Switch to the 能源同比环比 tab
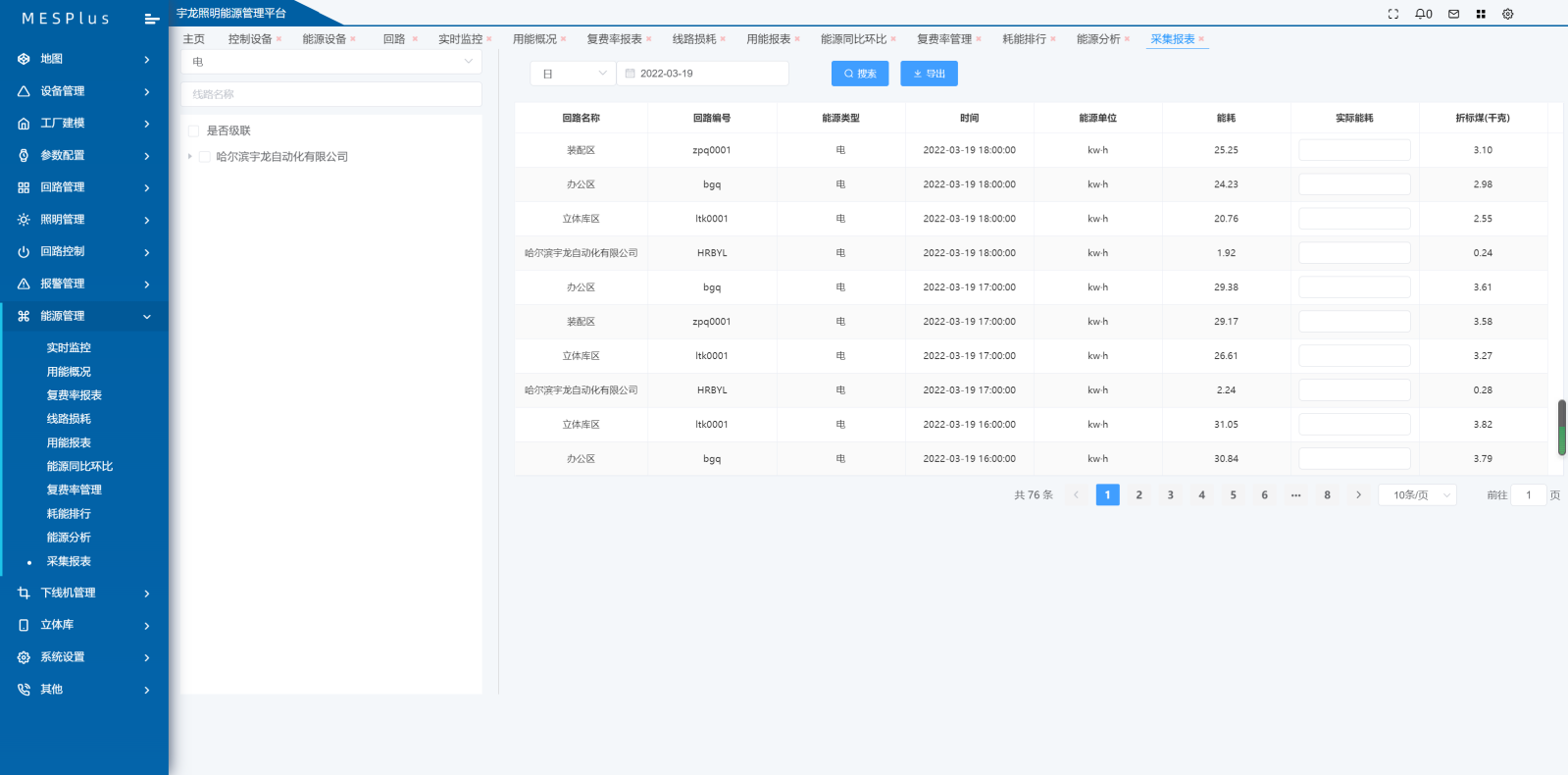Screen dimensions: 1568x775 pos(853,39)
